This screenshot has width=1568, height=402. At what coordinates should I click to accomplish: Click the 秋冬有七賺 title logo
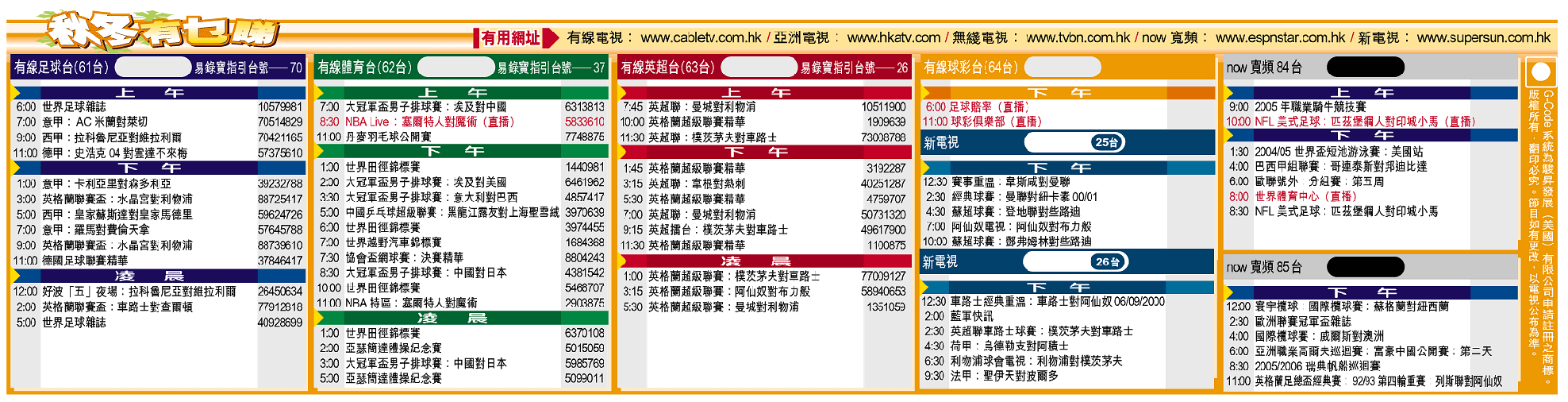(x=161, y=32)
